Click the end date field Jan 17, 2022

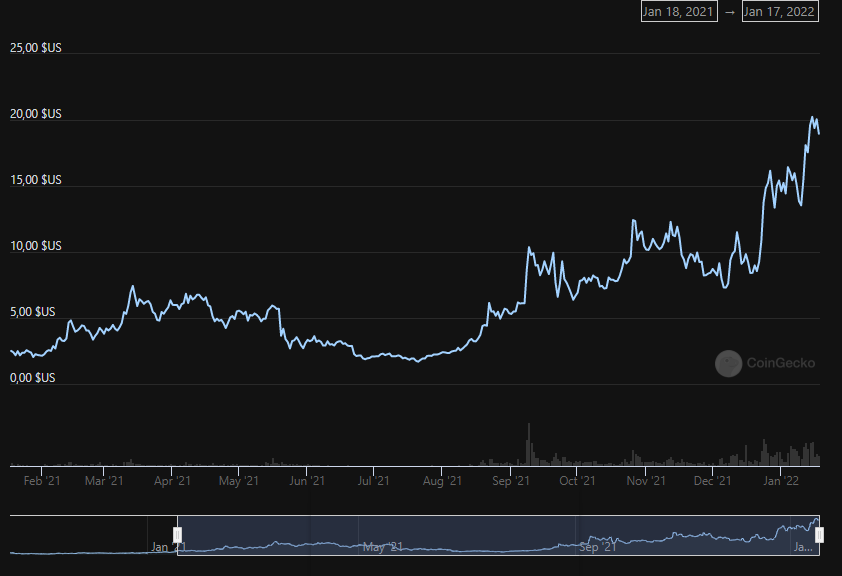[x=780, y=12]
